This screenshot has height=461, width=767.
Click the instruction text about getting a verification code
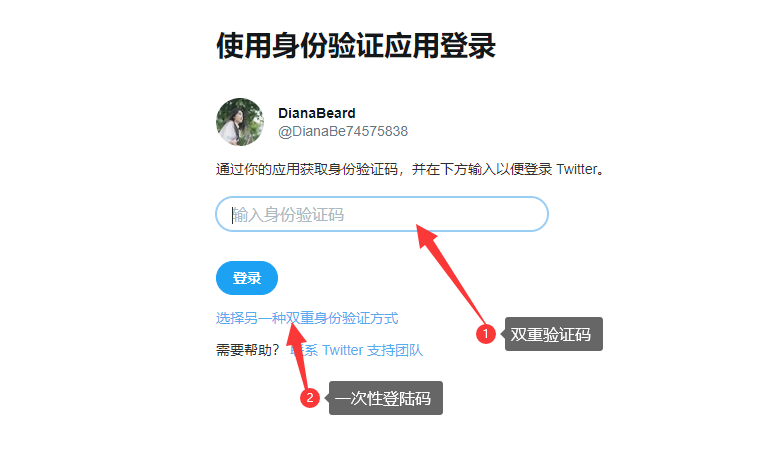(411, 169)
